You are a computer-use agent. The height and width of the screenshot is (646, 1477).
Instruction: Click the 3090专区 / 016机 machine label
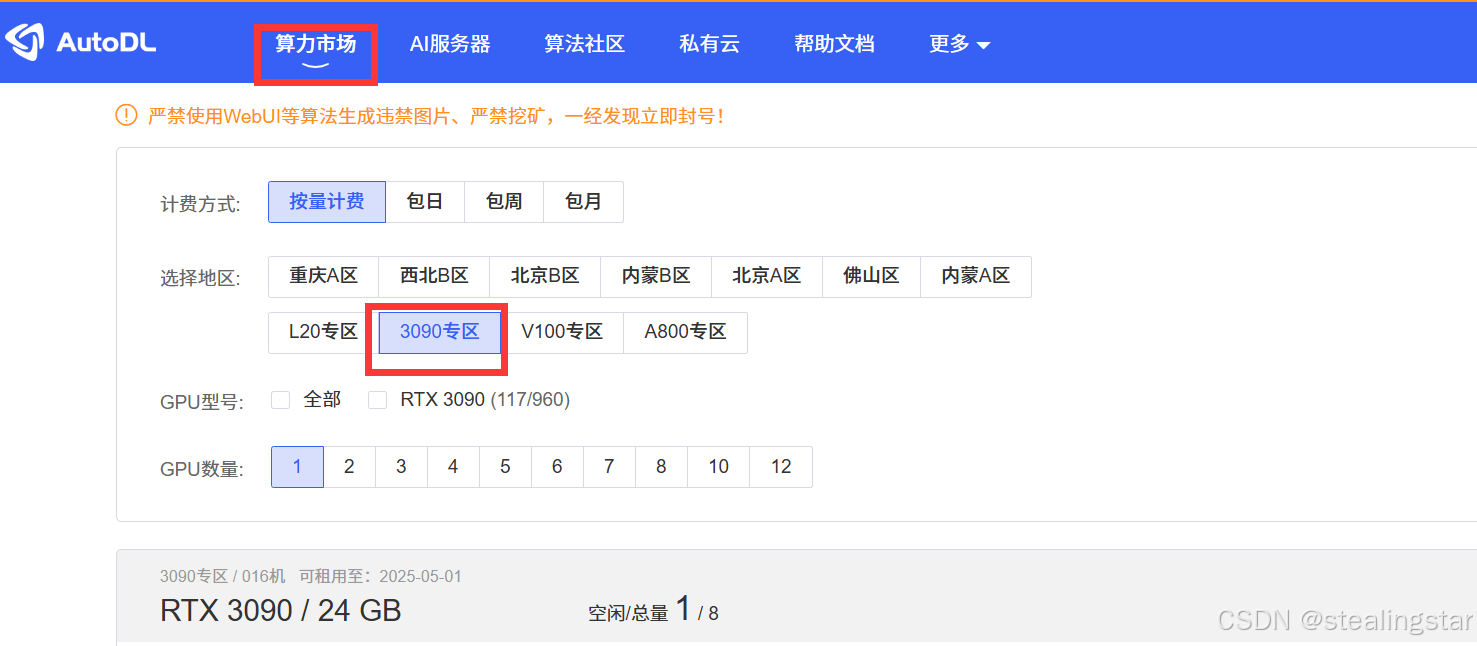pos(222,576)
